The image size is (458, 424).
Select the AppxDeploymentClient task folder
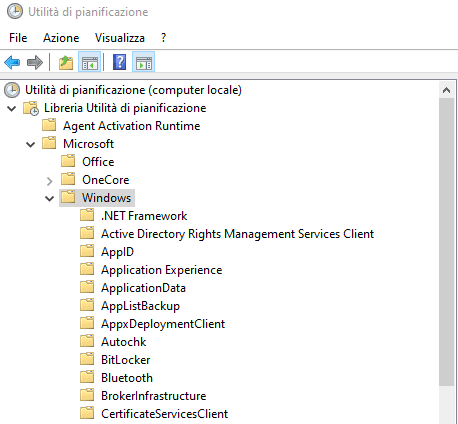click(163, 324)
